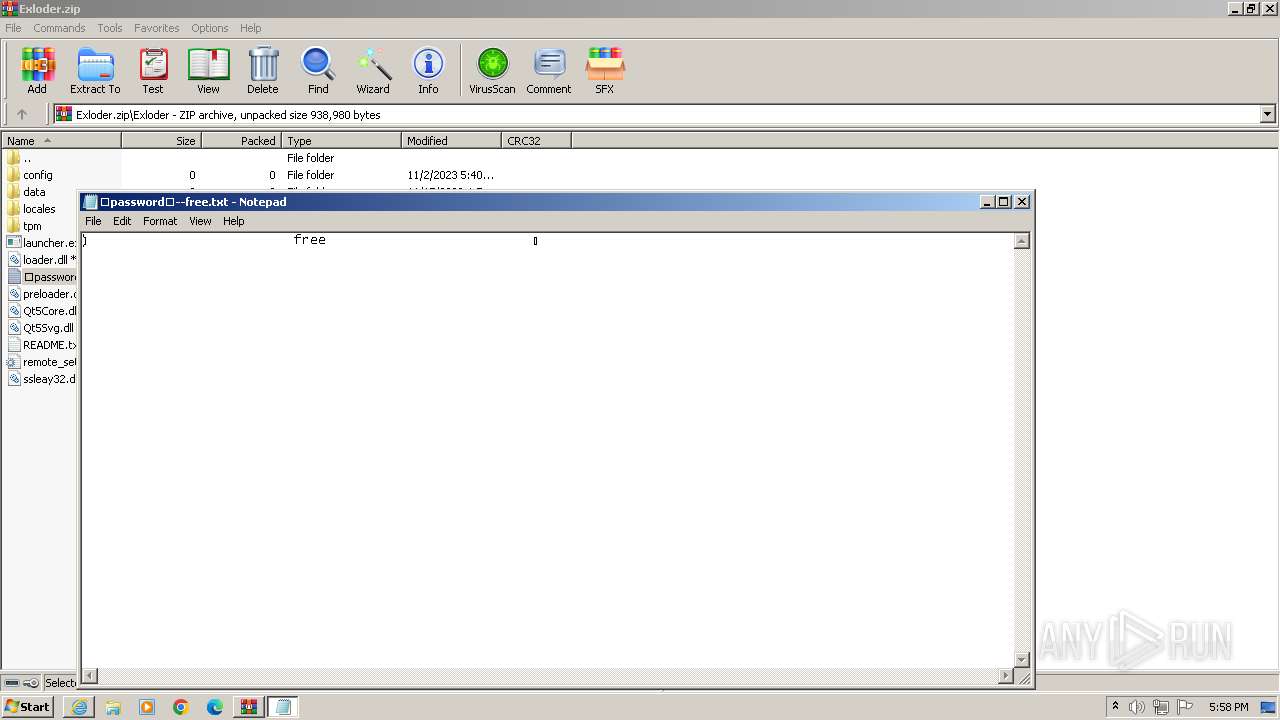Open Notepad View menu
Screen dimensions: 1280x720
(200, 221)
